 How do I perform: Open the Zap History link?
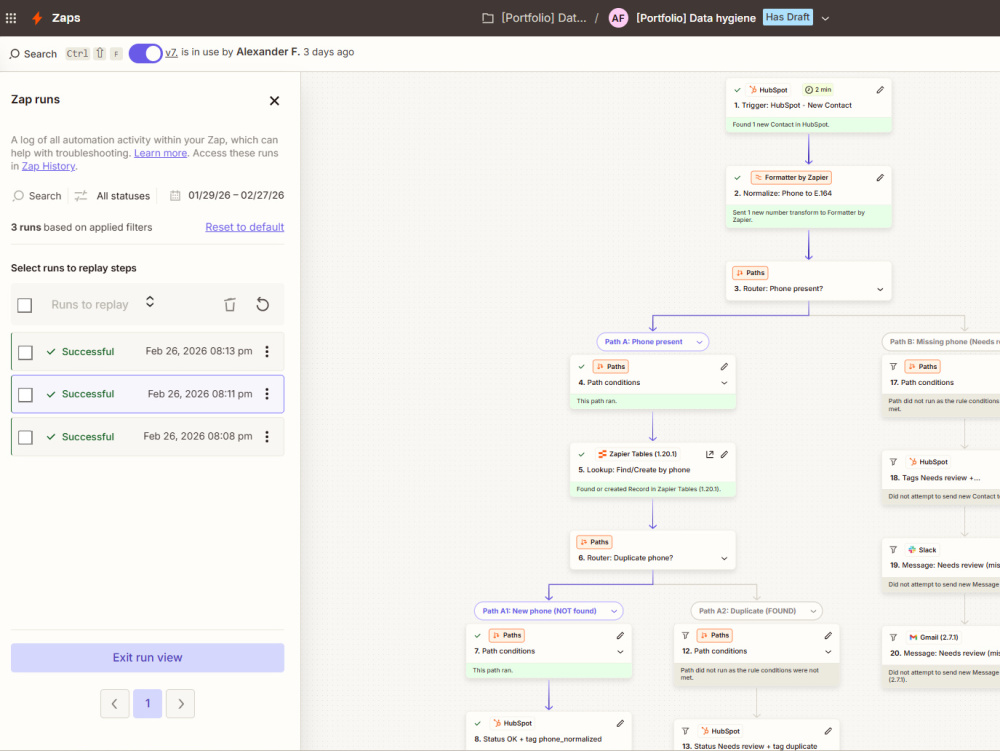48,166
